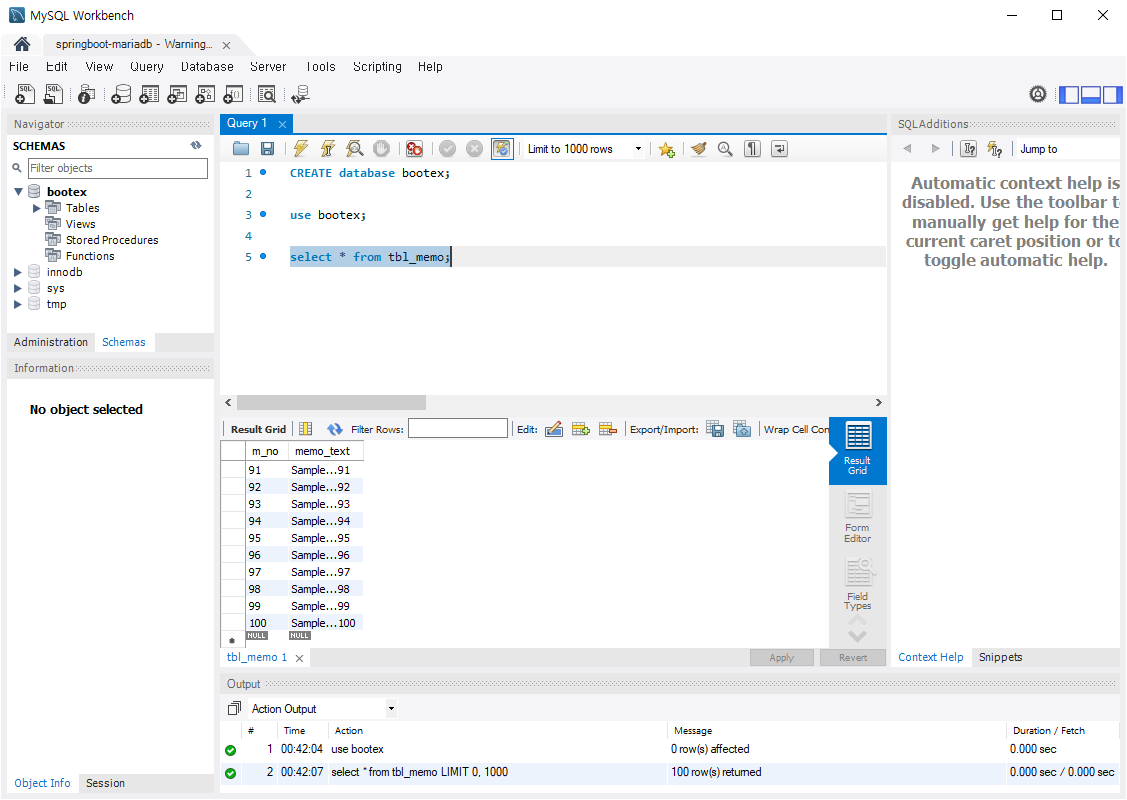
Task: Open Workbench preferences gear icon
Action: (x=1038, y=94)
